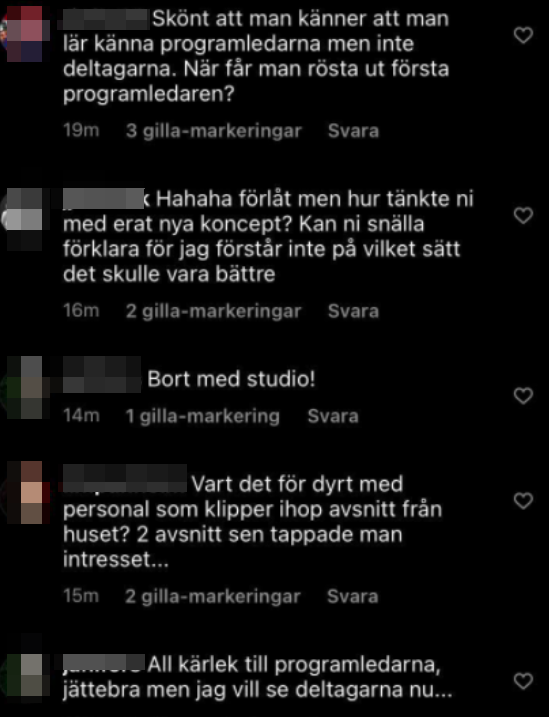Open username before 'Bort med studio!'
This screenshot has height=717, width=549.
[102, 375]
